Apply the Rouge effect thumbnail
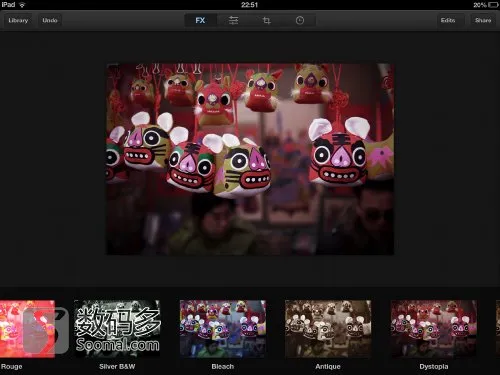 coord(27,329)
